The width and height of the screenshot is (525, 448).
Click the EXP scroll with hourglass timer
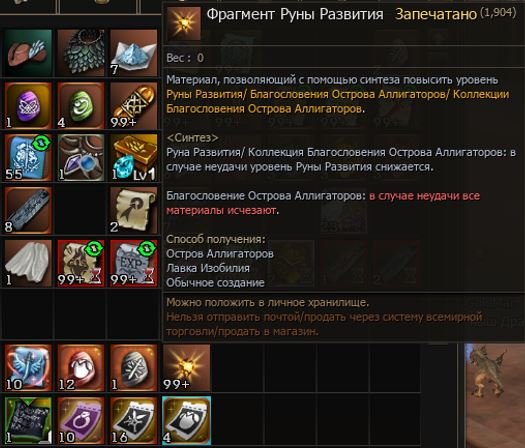click(x=133, y=263)
